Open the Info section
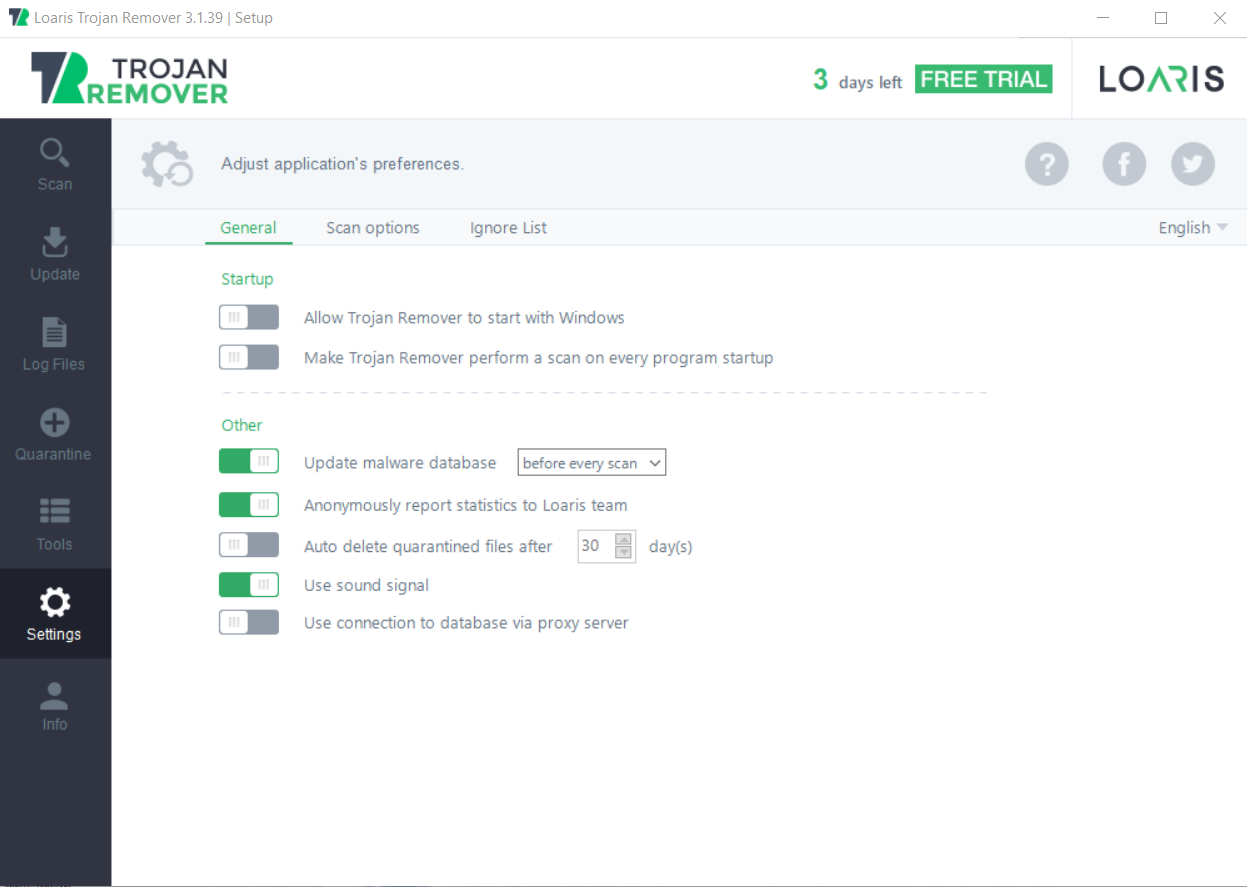1247x887 pixels. click(x=55, y=704)
